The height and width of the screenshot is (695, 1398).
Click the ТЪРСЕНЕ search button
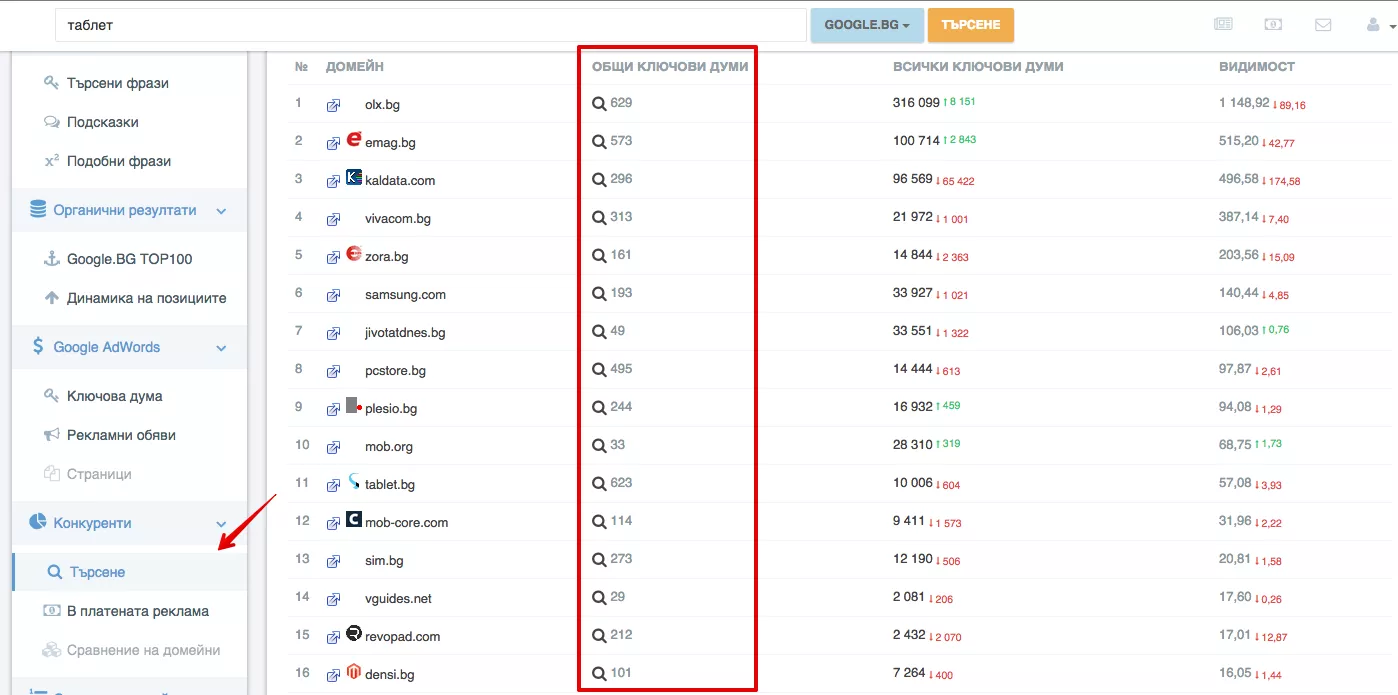(x=971, y=25)
